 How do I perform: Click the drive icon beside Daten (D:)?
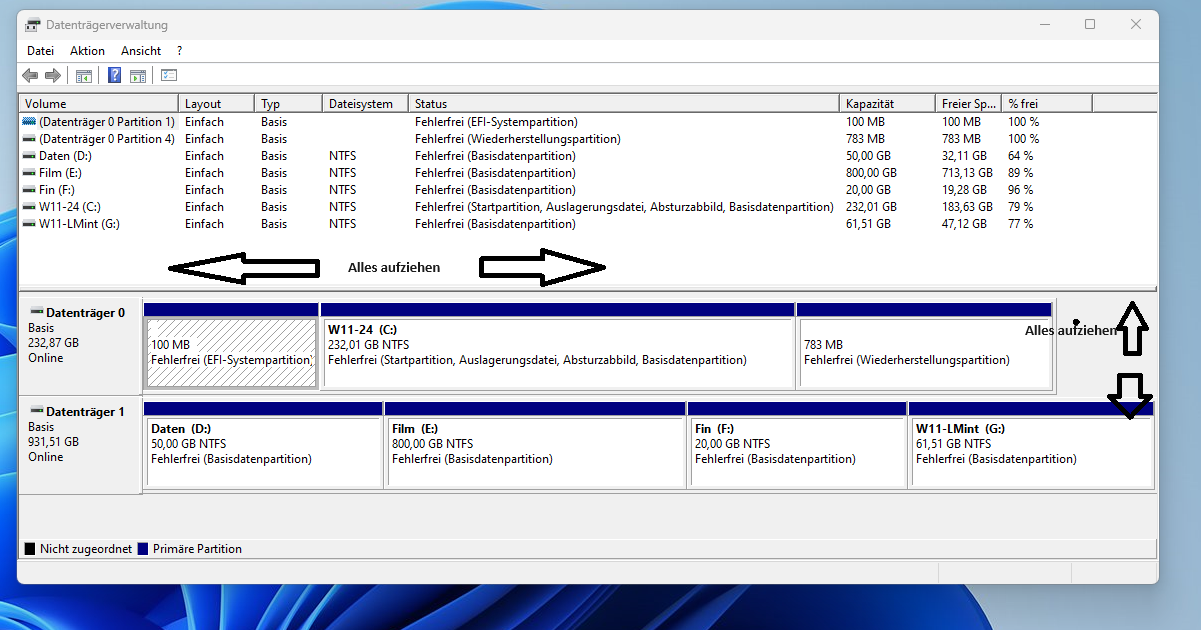pos(29,156)
